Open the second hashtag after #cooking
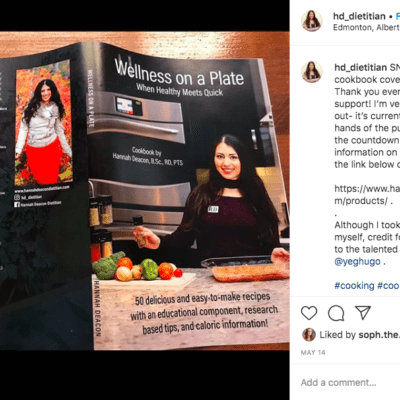Image resolution: width=400 pixels, height=400 pixels. point(388,286)
